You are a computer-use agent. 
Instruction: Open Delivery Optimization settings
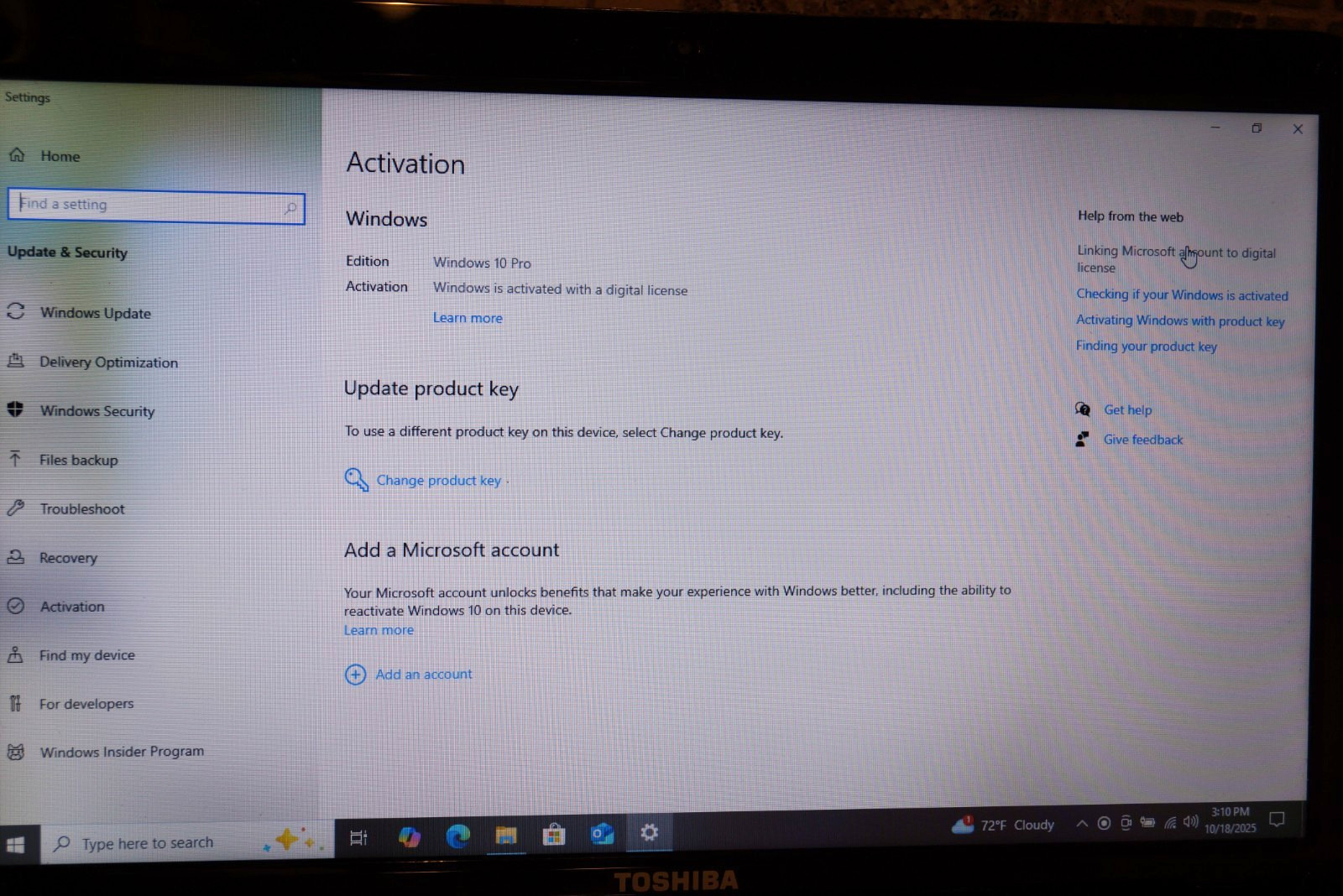point(92,362)
